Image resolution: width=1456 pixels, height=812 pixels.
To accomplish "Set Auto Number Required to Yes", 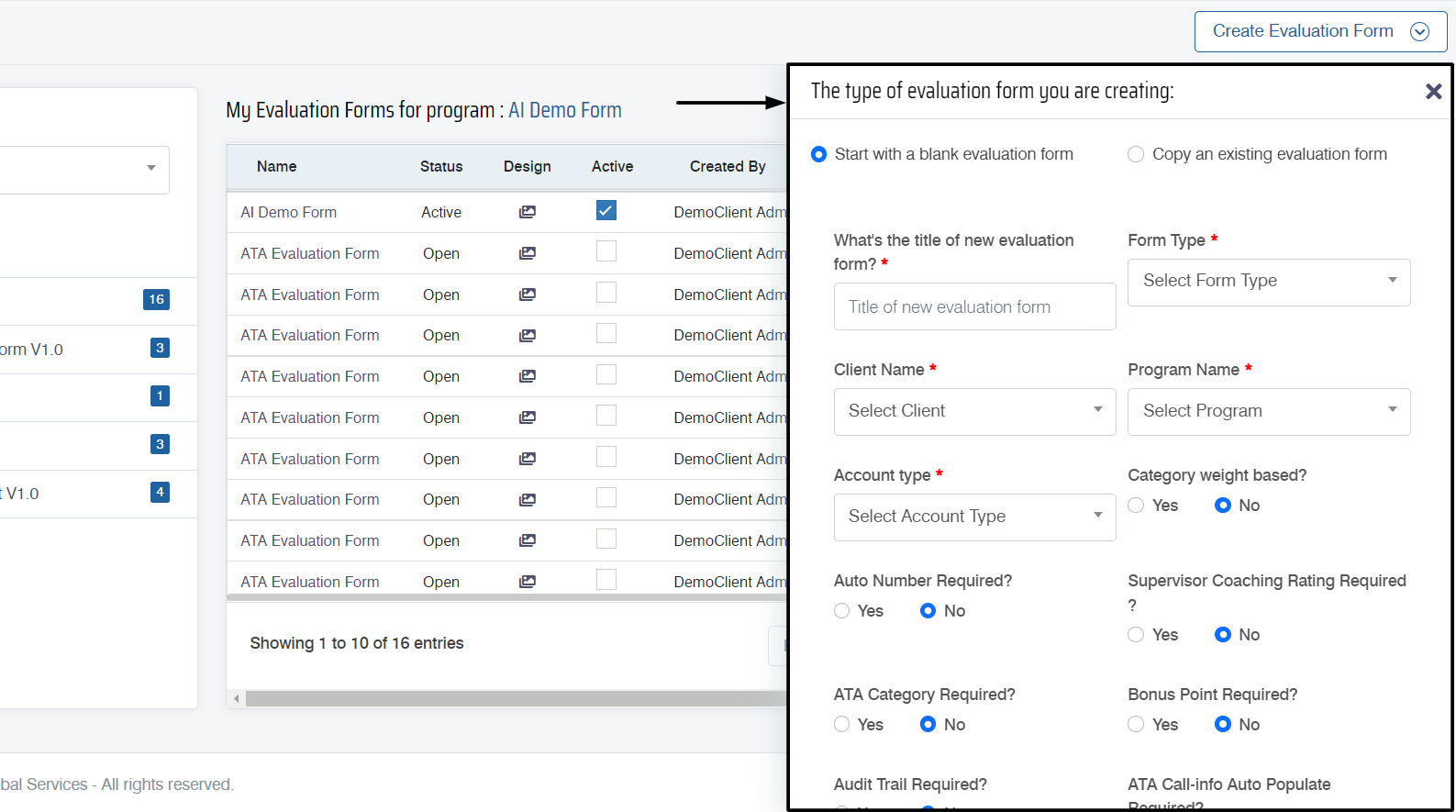I will [841, 611].
